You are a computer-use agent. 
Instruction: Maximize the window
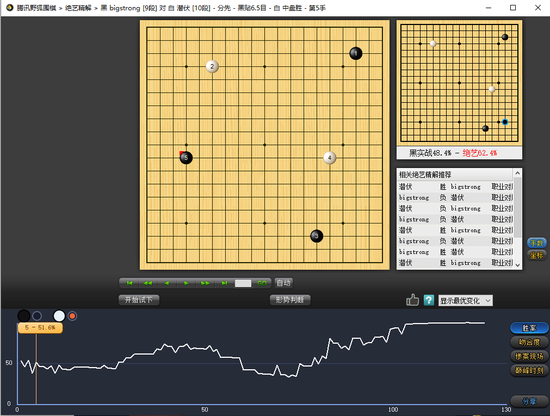coord(513,7)
